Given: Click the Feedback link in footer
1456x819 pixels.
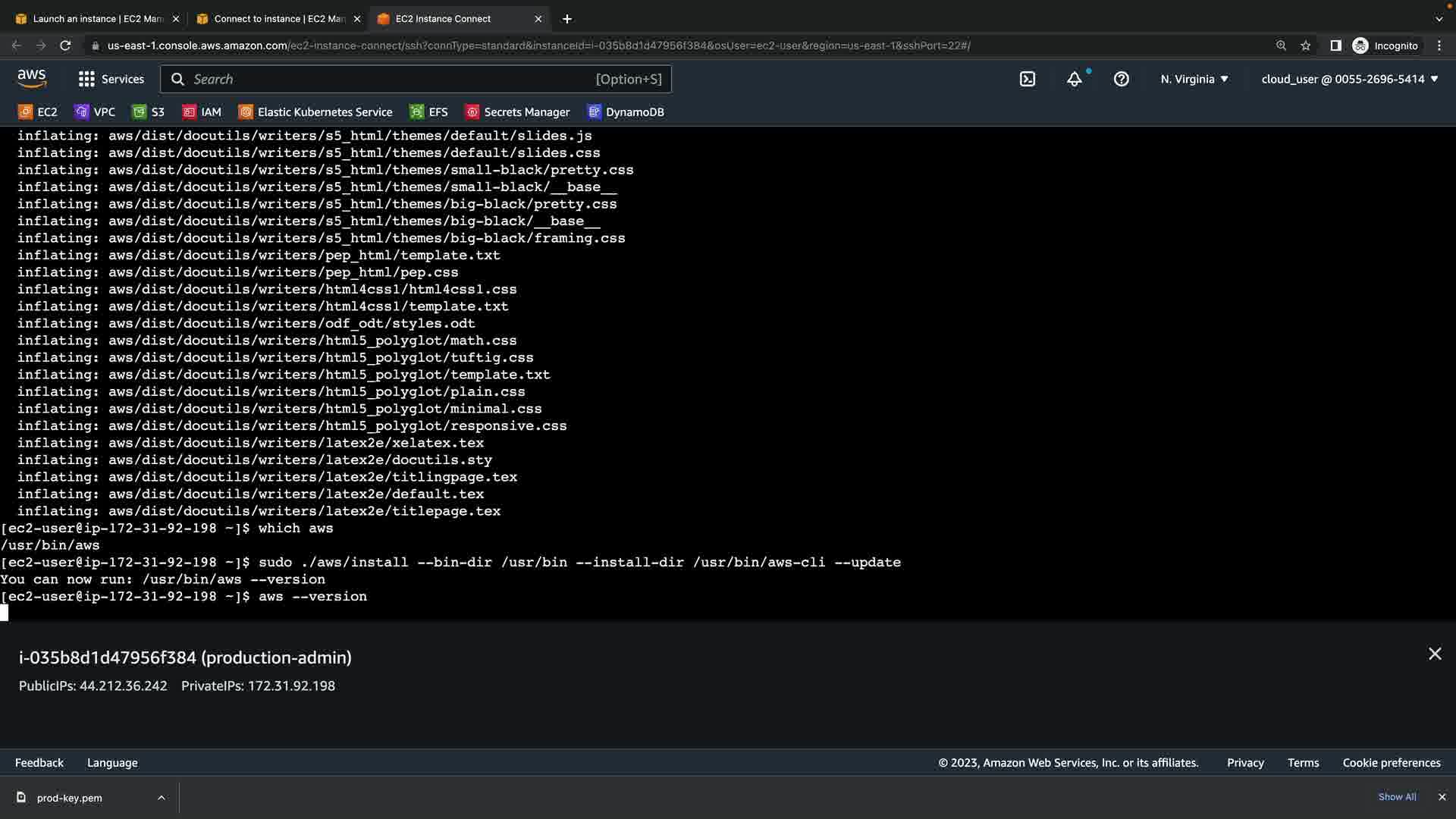Looking at the screenshot, I should (x=39, y=763).
